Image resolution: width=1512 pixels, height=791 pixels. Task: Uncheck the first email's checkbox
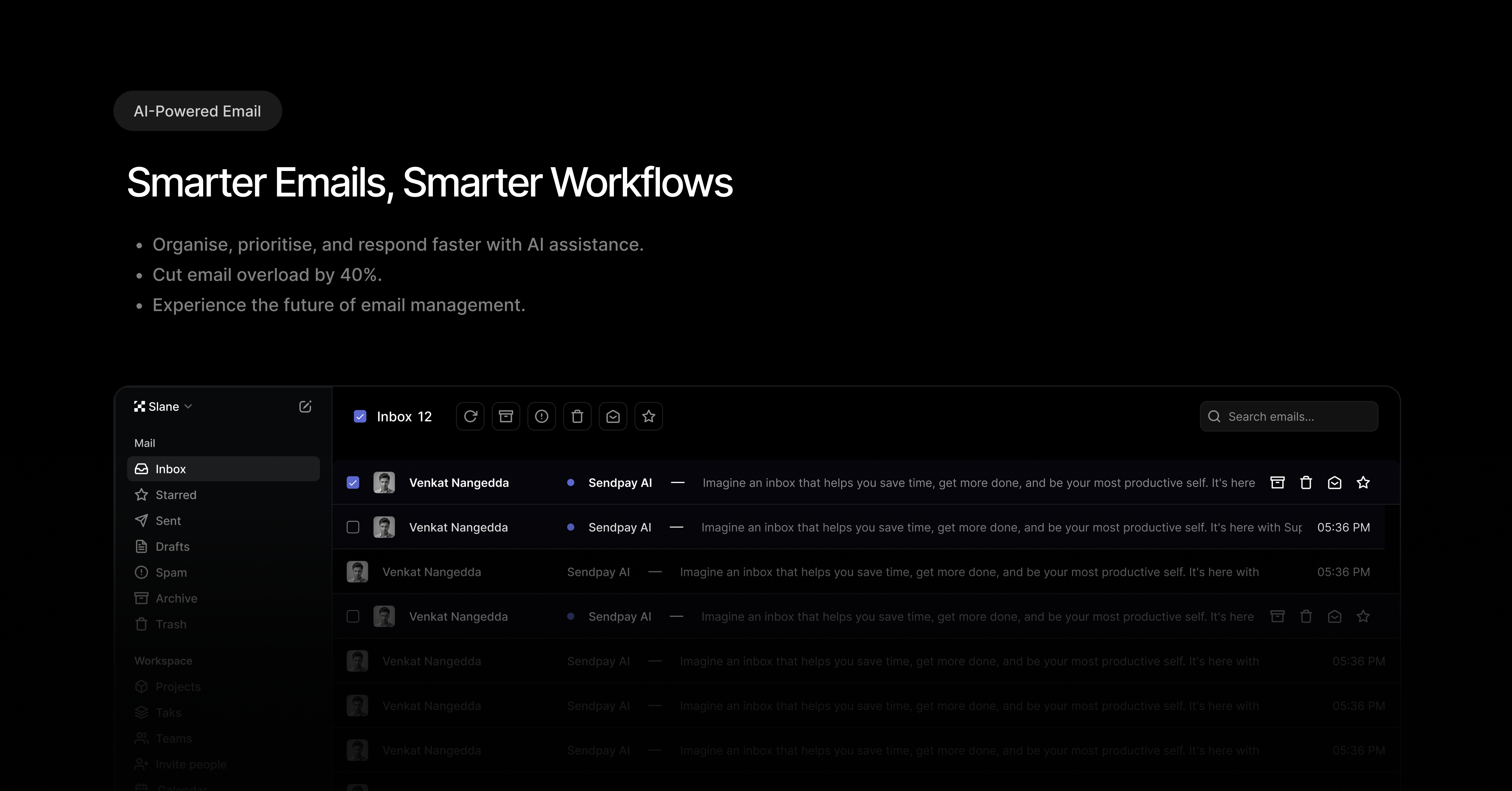coord(353,483)
